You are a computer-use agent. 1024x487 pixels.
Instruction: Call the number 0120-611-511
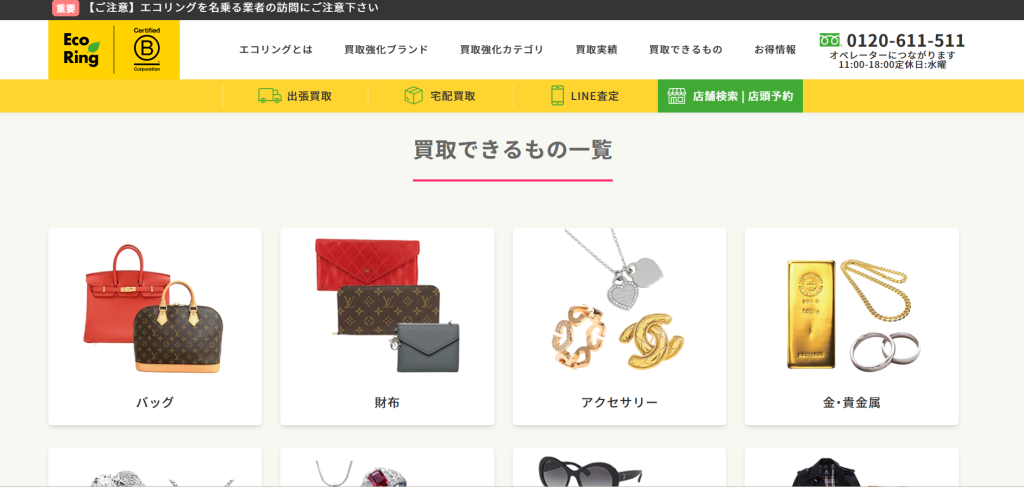905,40
